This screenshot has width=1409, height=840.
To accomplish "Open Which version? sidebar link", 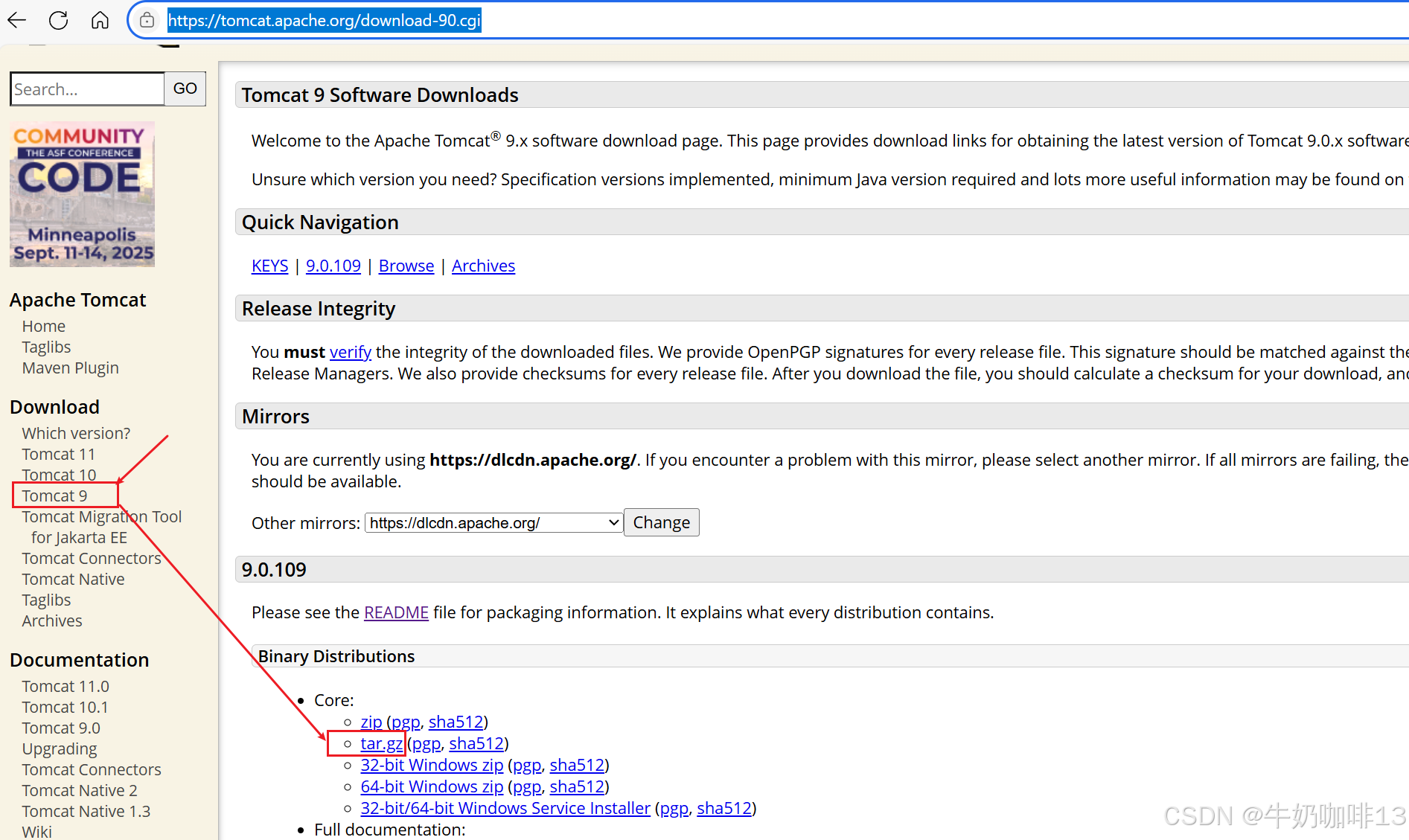I will 76,433.
